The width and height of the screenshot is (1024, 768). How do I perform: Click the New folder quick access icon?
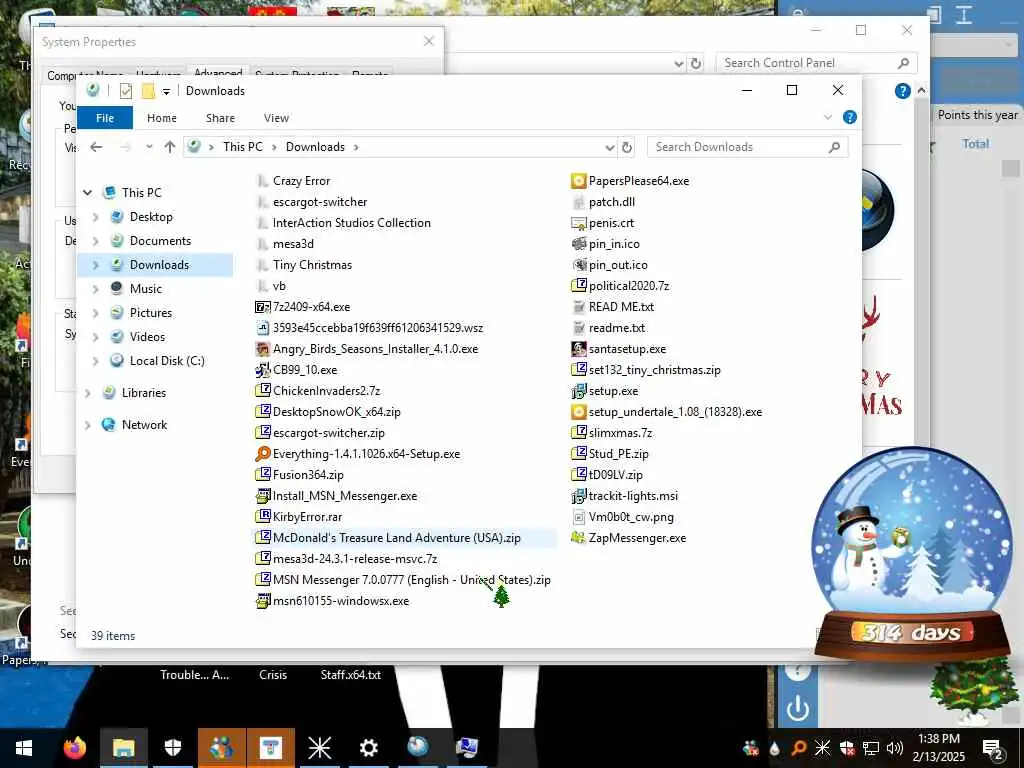(148, 91)
